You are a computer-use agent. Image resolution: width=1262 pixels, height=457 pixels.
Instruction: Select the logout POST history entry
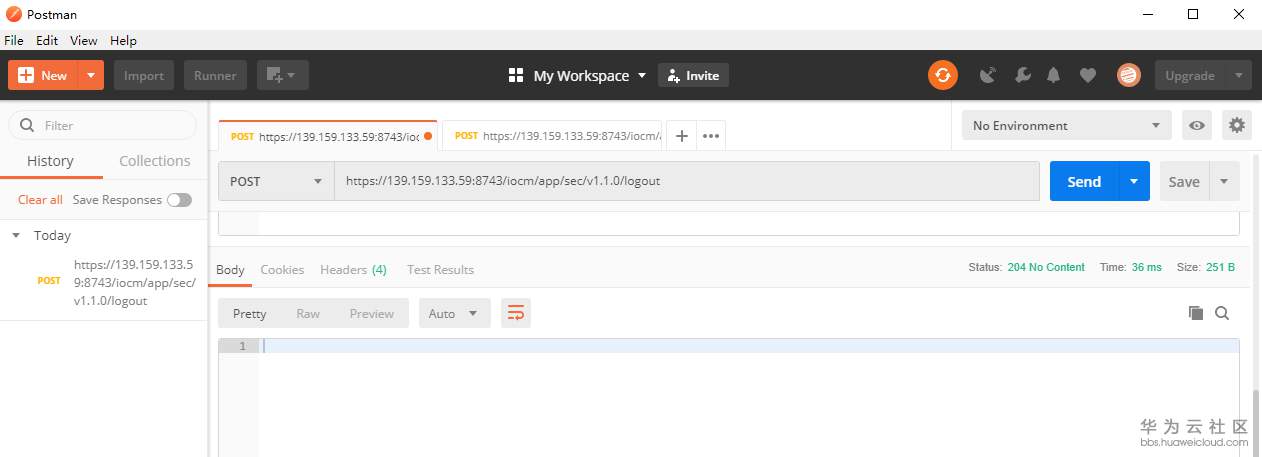[104, 283]
